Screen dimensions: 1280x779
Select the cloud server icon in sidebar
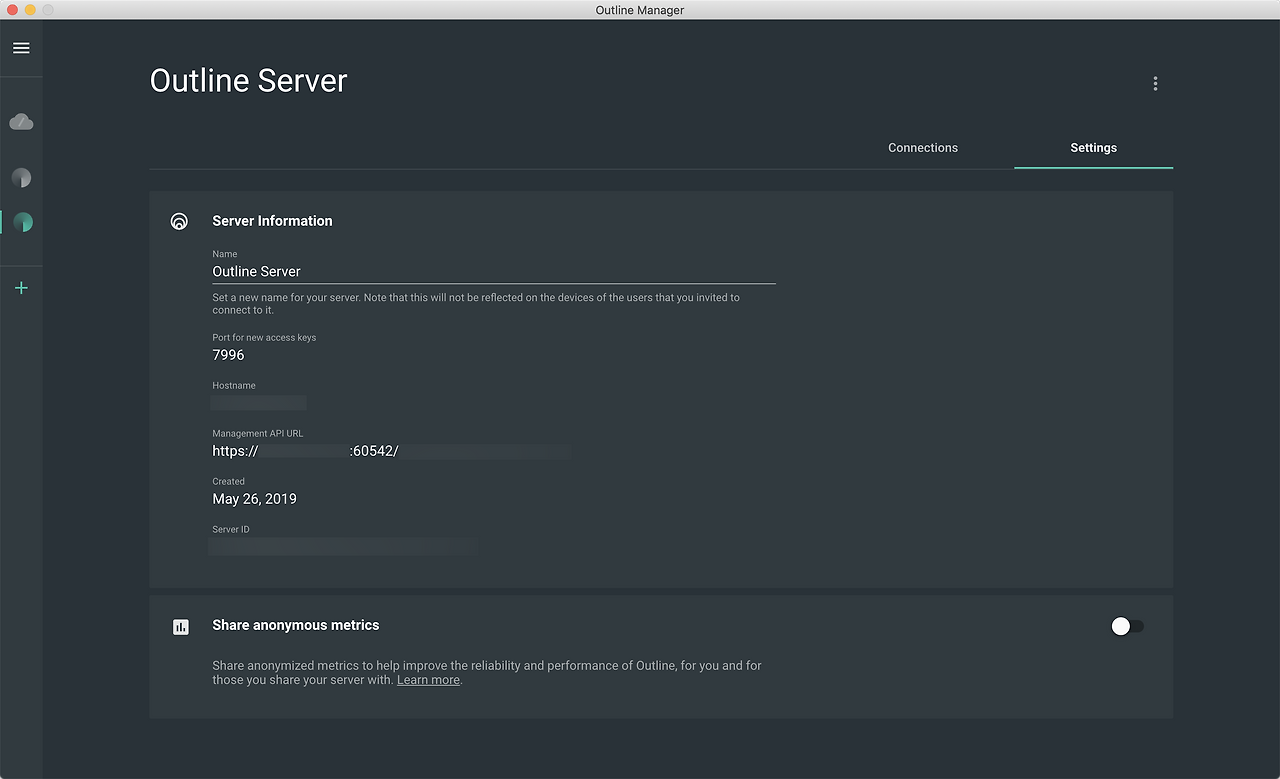[21, 122]
